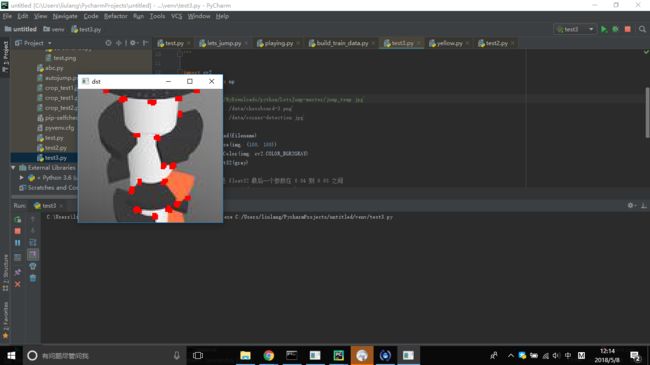650x365 pixels.
Task: Launch Chrome from the taskbar
Action: 269,355
